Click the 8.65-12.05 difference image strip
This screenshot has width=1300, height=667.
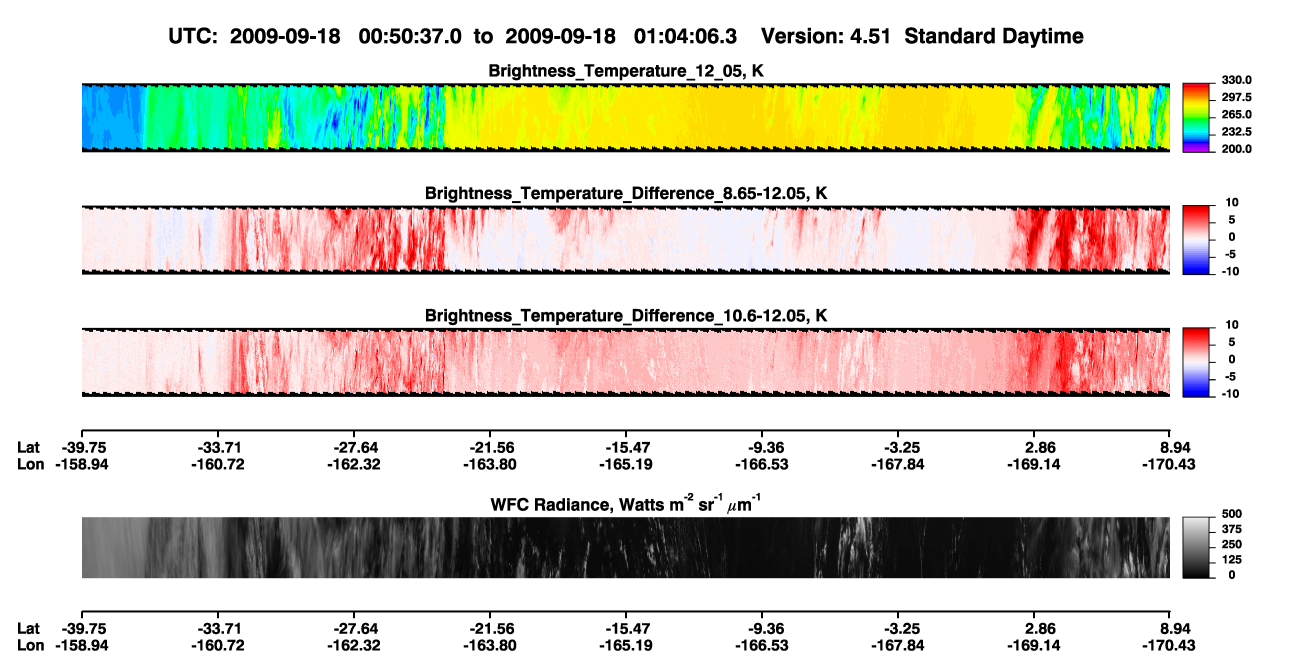point(625,239)
